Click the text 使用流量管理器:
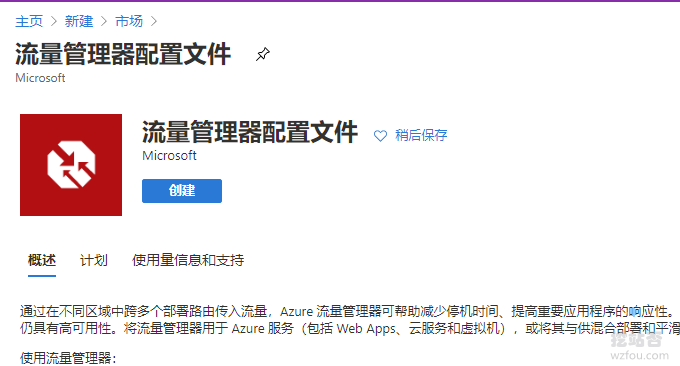 (x=68, y=358)
